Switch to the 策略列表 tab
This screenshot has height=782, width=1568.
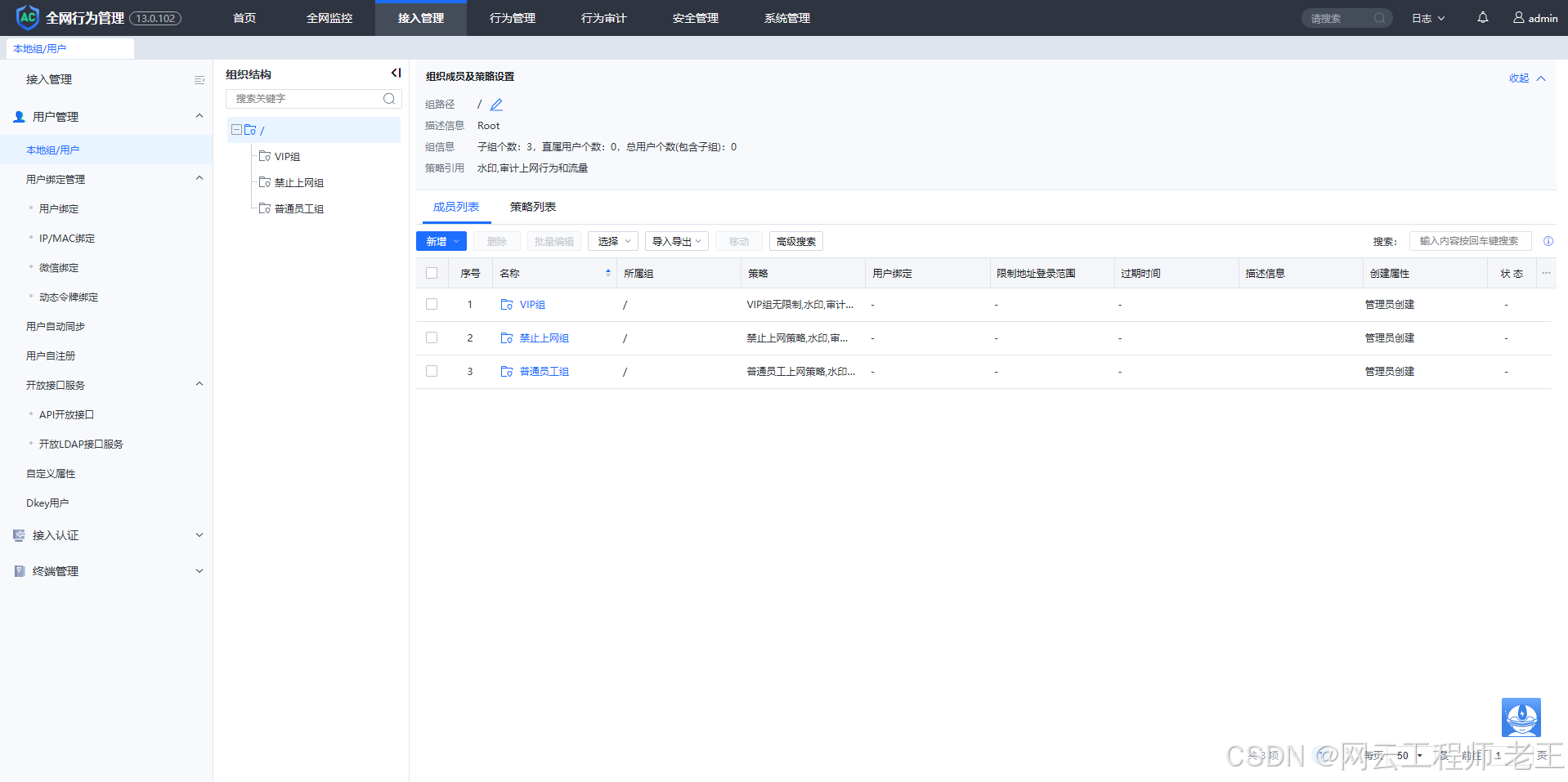pos(533,207)
